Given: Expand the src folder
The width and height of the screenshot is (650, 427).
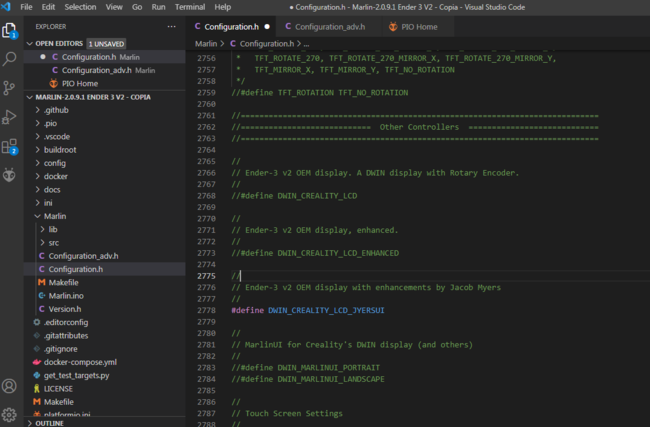Looking at the screenshot, I should 54,242.
